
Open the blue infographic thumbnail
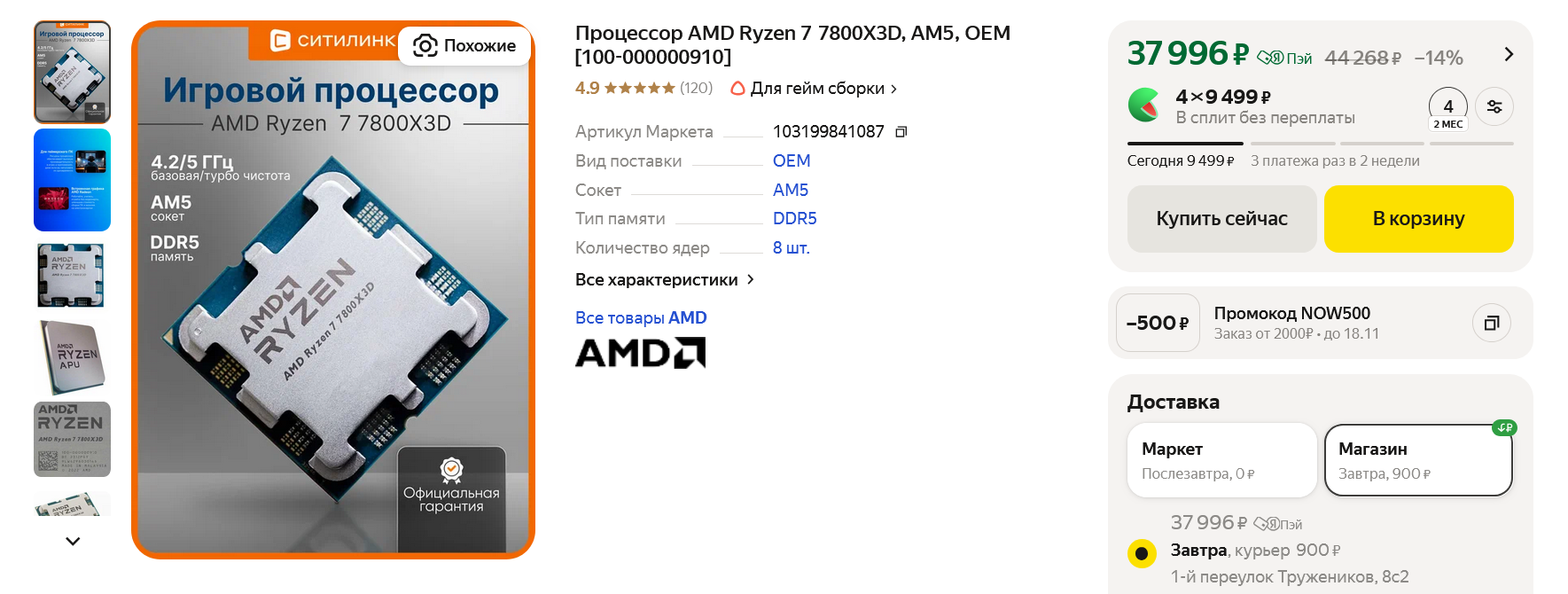tap(73, 180)
